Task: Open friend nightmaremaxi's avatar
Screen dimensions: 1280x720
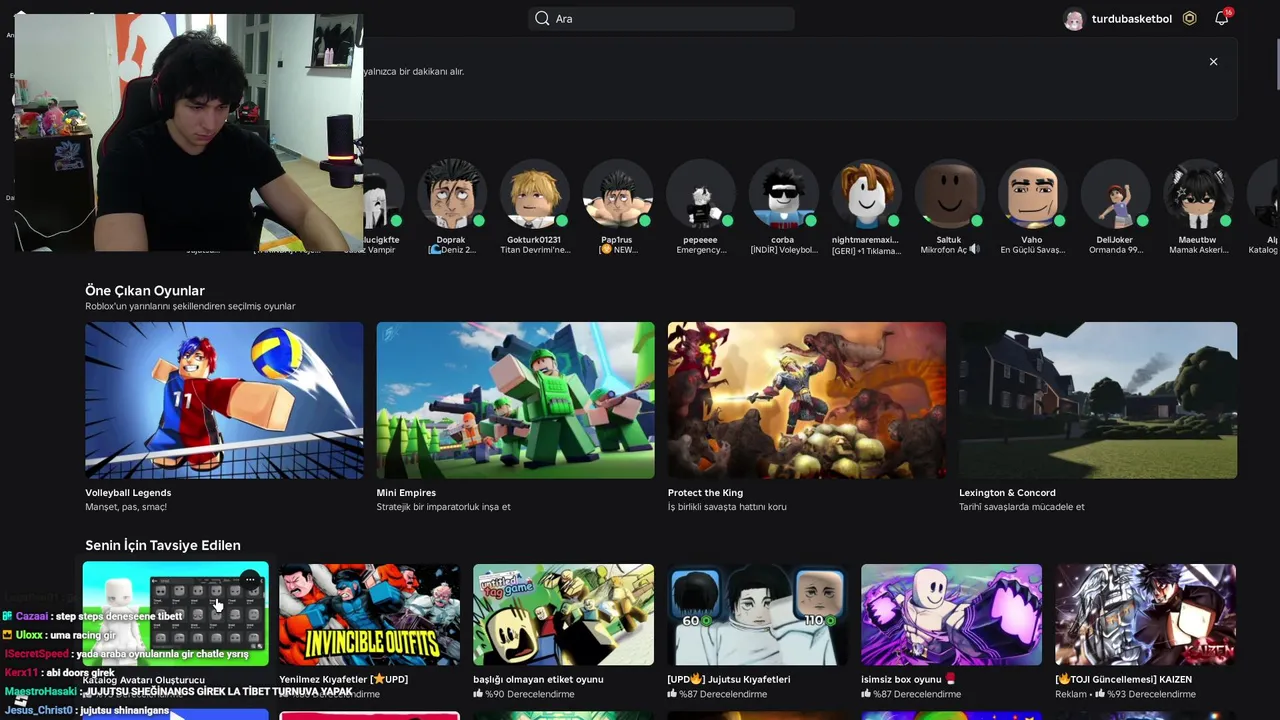Action: [866, 194]
